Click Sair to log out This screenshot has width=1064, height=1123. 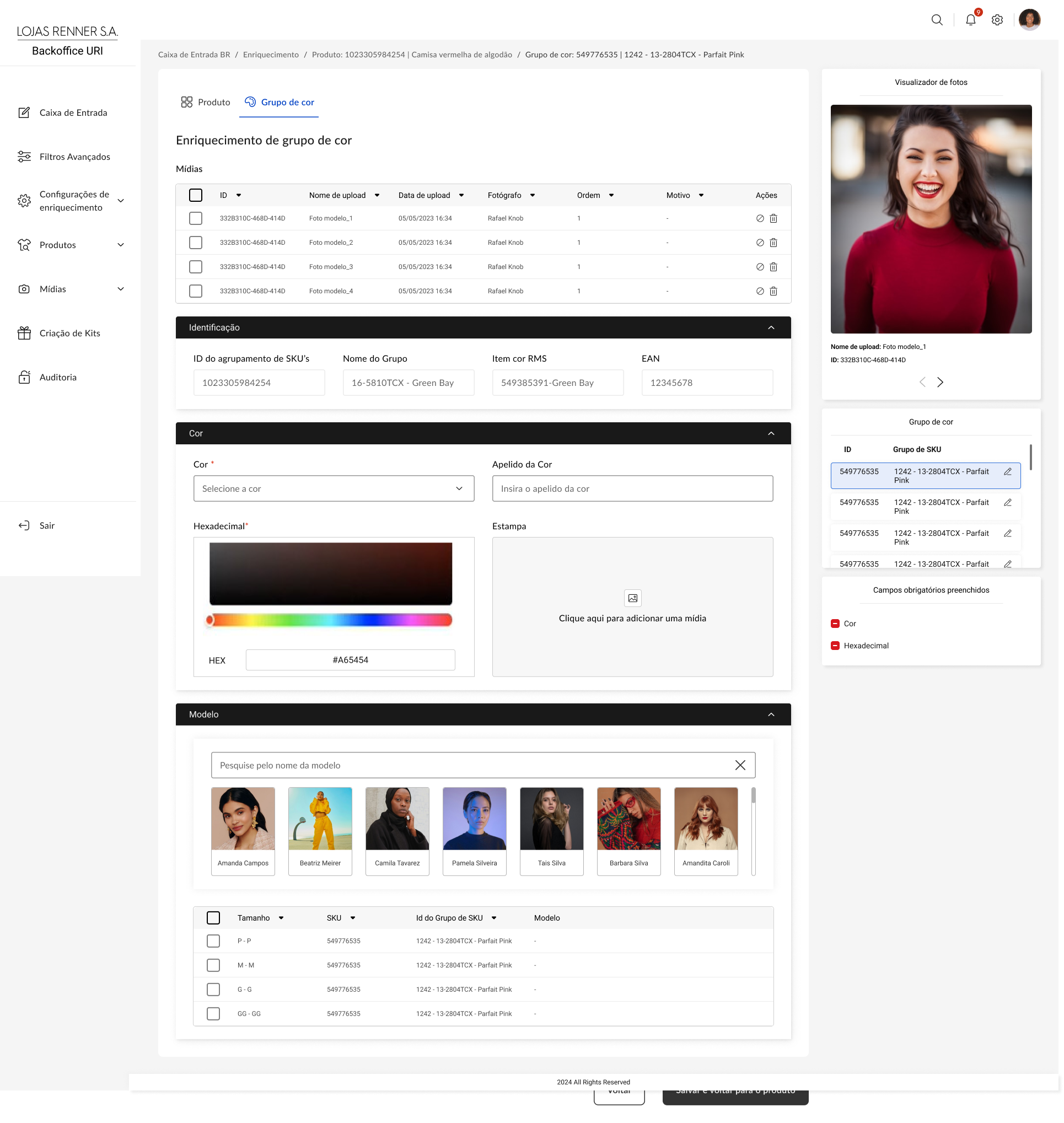[x=46, y=525]
